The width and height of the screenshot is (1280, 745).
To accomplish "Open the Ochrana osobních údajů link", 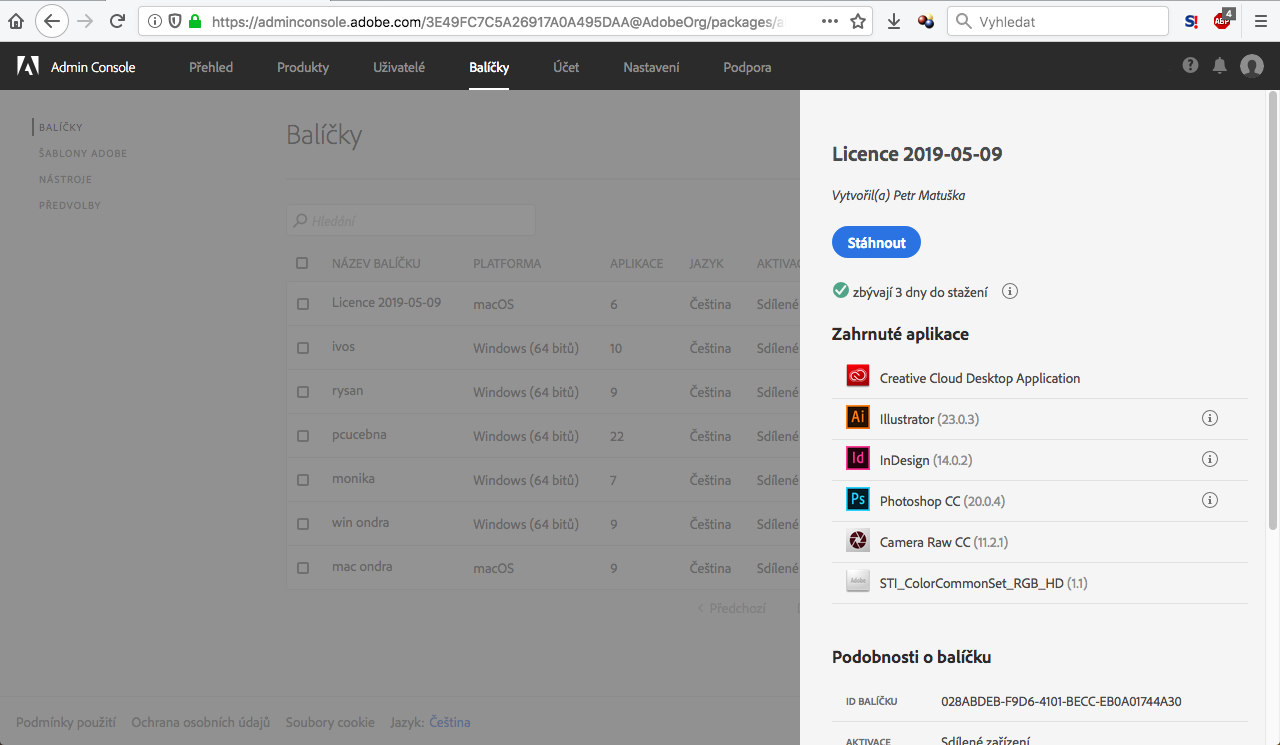I will coord(201,722).
